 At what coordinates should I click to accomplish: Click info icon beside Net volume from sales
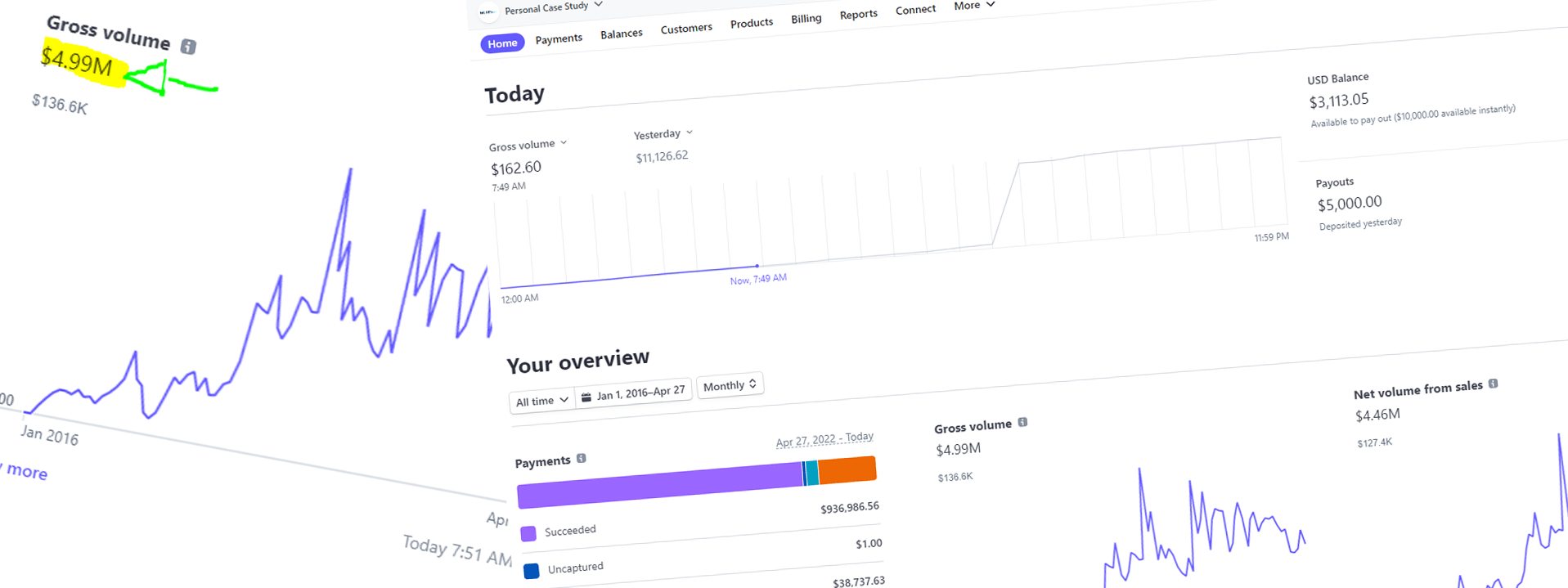click(x=1493, y=384)
